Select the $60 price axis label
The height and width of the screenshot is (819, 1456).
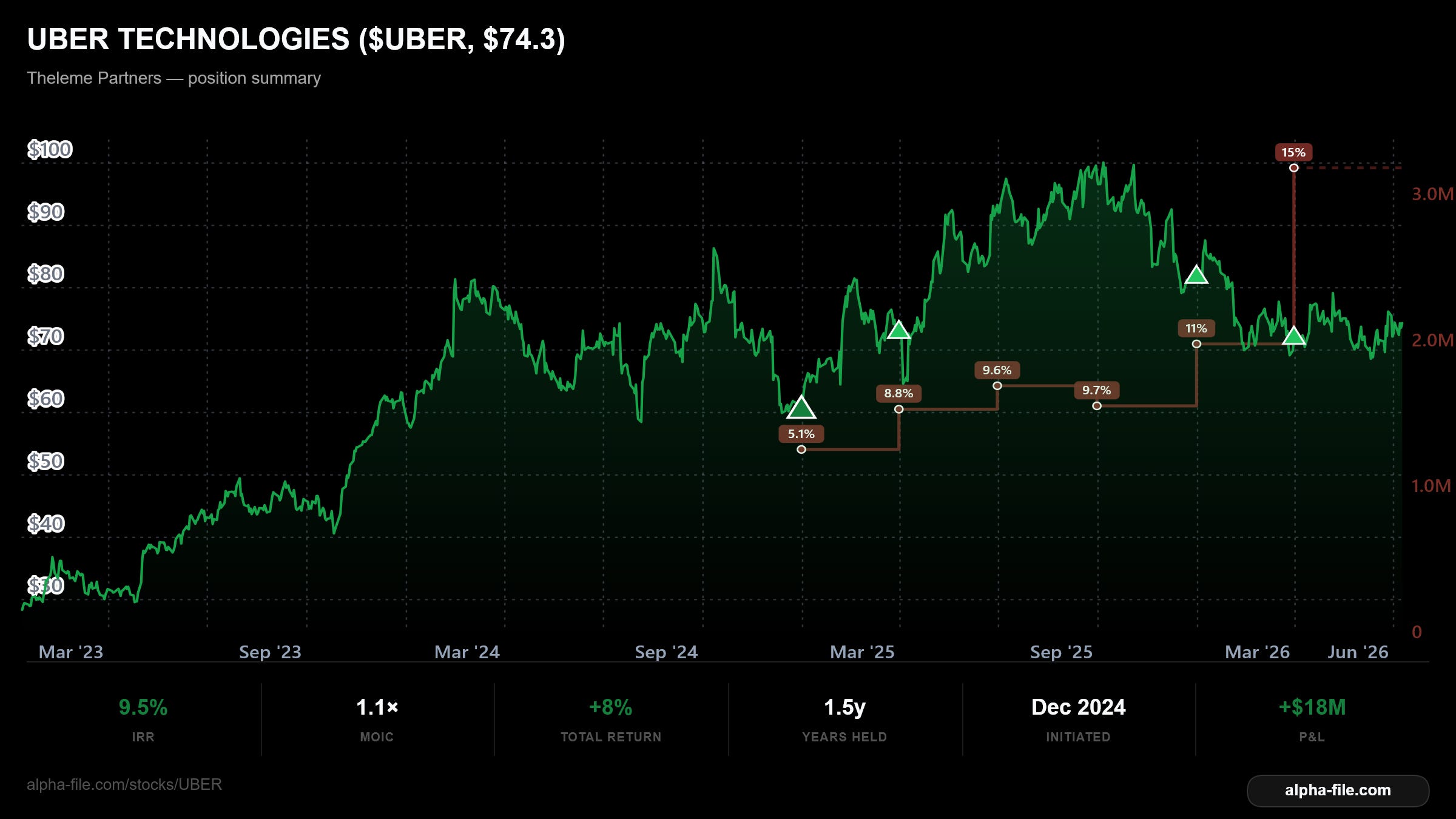[x=45, y=399]
